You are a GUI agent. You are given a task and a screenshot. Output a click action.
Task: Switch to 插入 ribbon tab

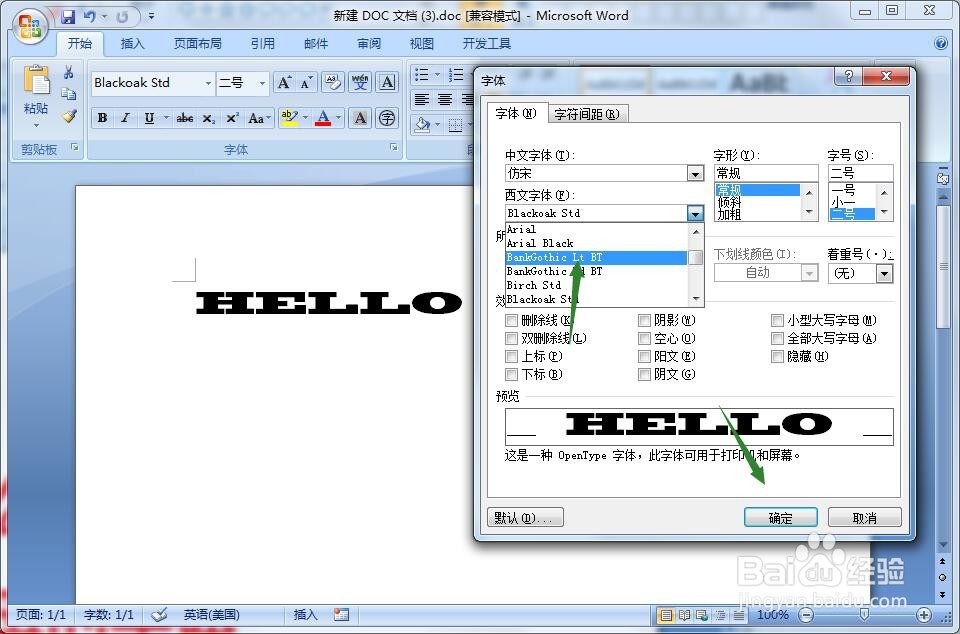132,43
